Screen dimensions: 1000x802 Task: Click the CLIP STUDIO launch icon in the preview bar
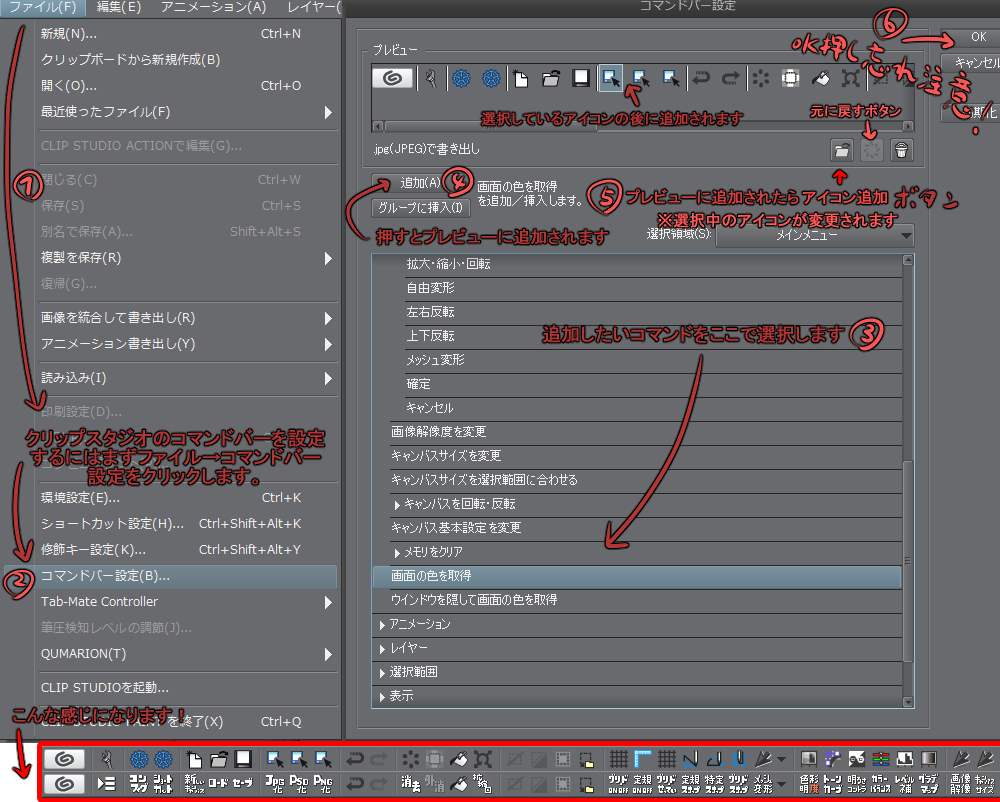point(392,78)
